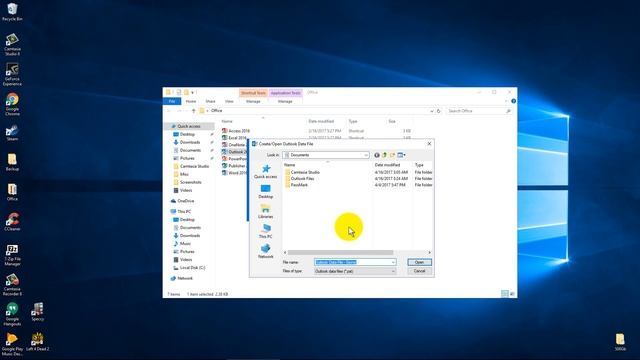Open the GeForce Experience desktop shortcut
The image size is (640, 360).
tap(12, 74)
